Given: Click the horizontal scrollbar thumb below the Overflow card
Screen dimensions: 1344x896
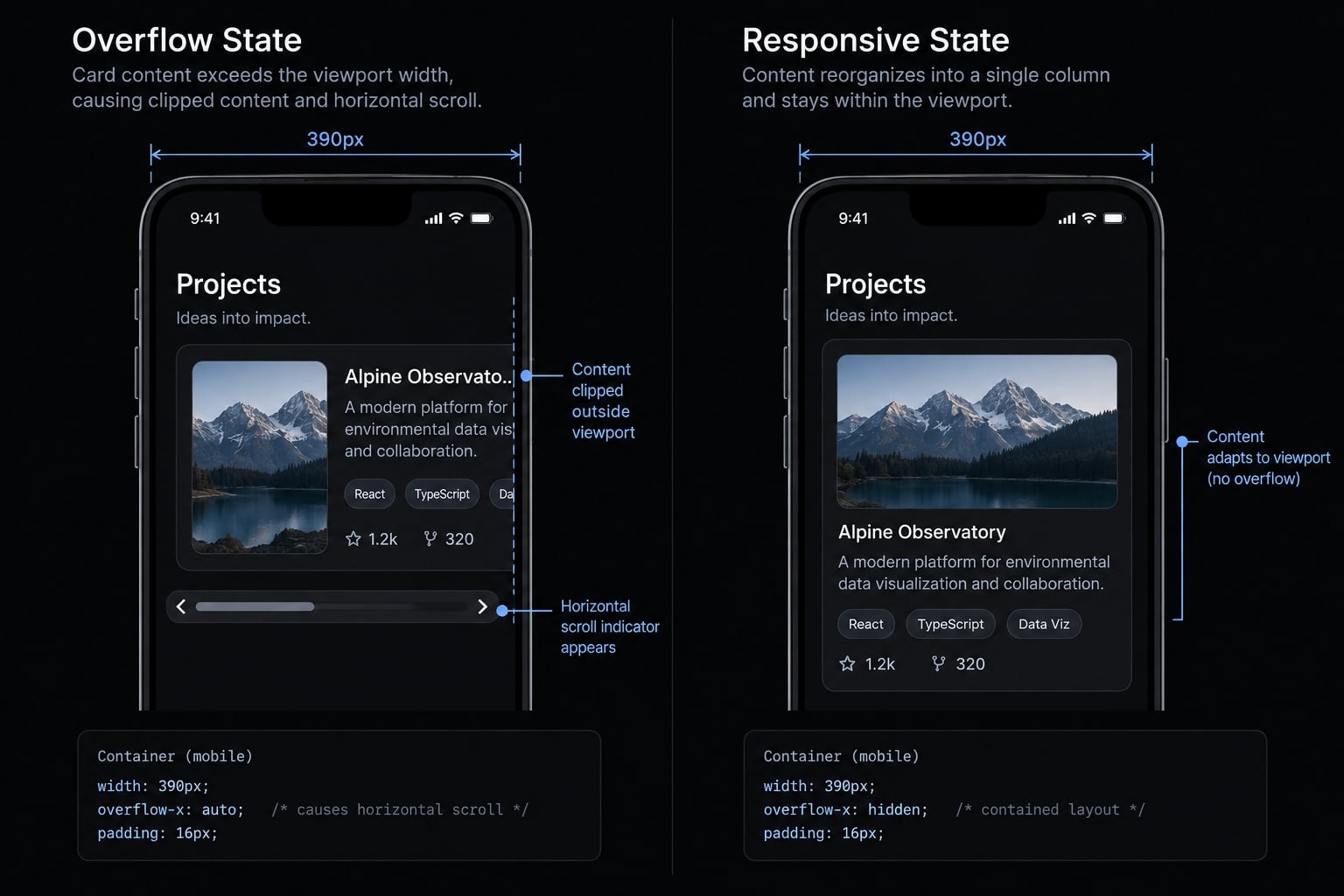Looking at the screenshot, I should [x=255, y=606].
